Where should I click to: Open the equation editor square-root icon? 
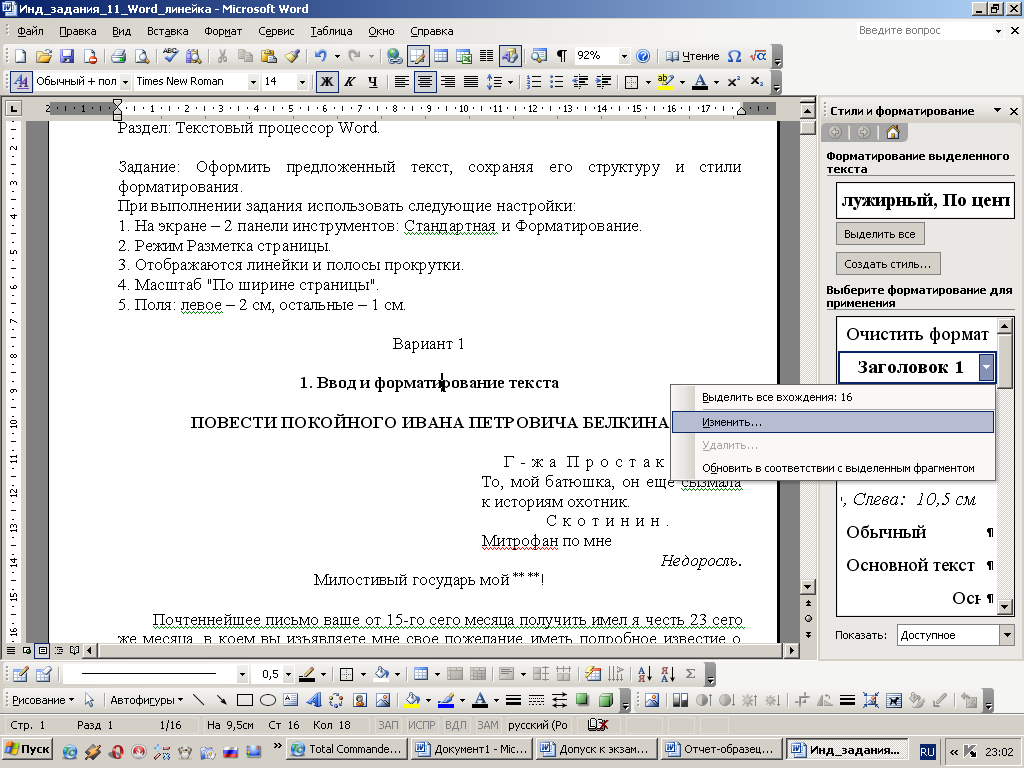click(x=758, y=56)
